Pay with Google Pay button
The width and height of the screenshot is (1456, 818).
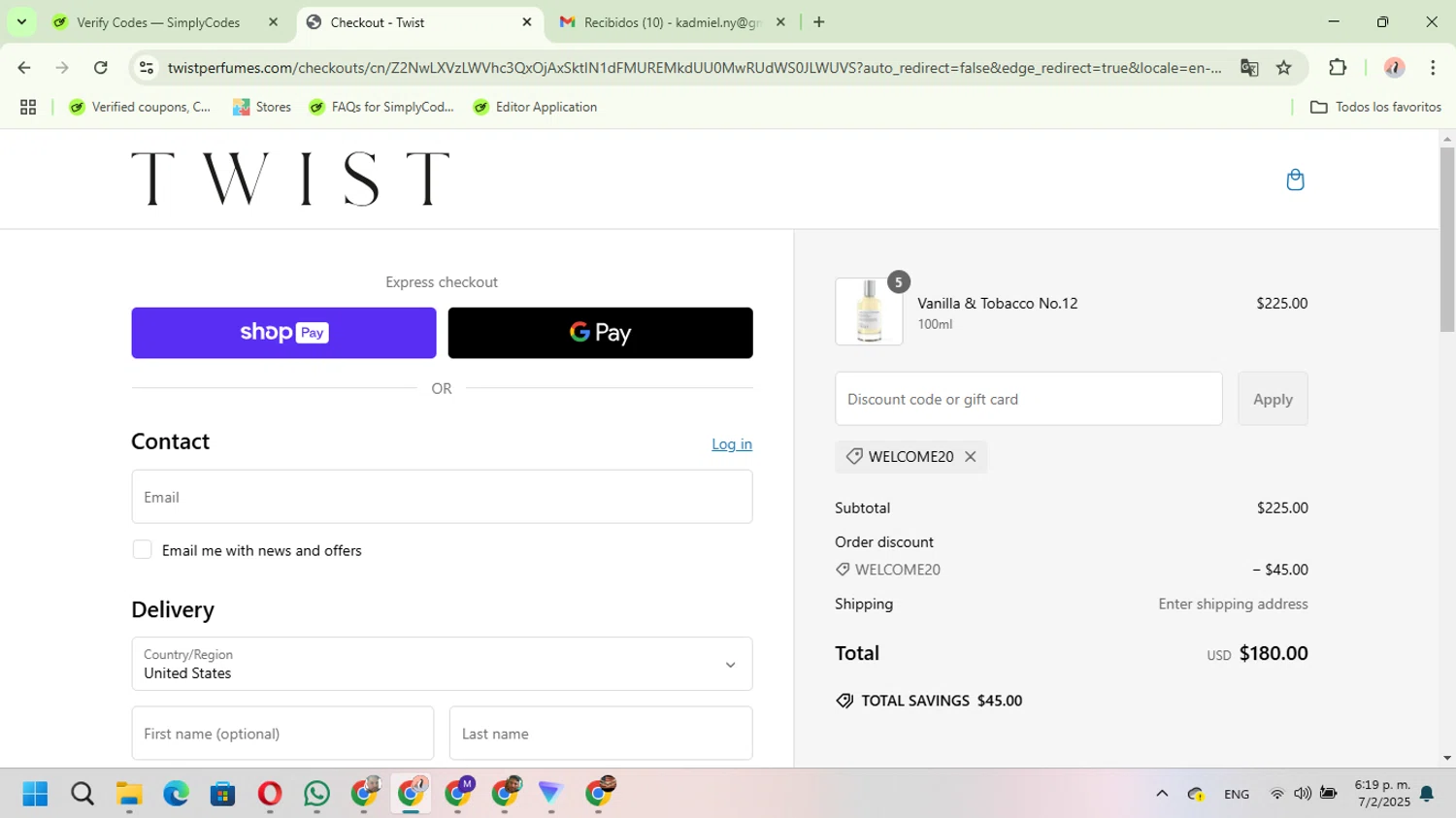tap(600, 333)
